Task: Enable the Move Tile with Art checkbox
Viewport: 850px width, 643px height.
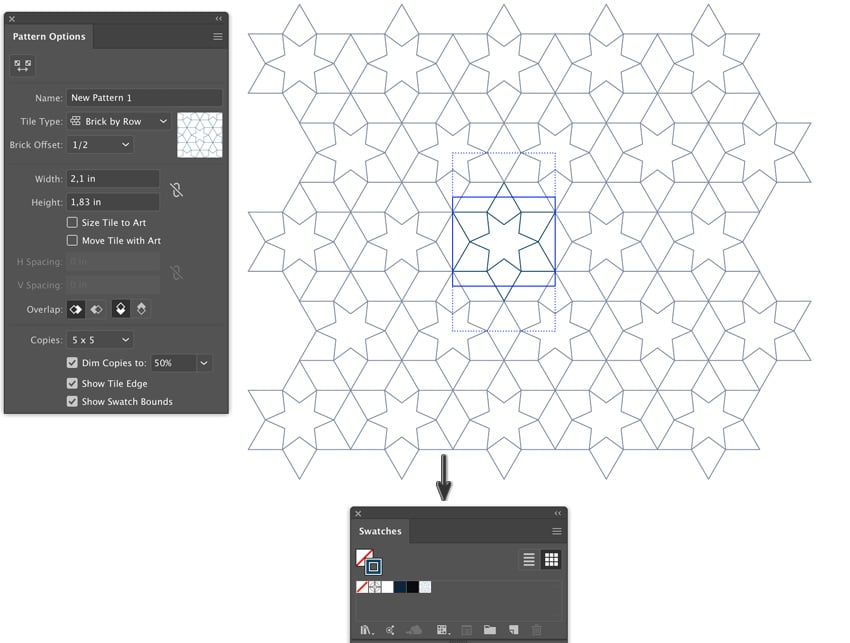Action: click(x=72, y=240)
